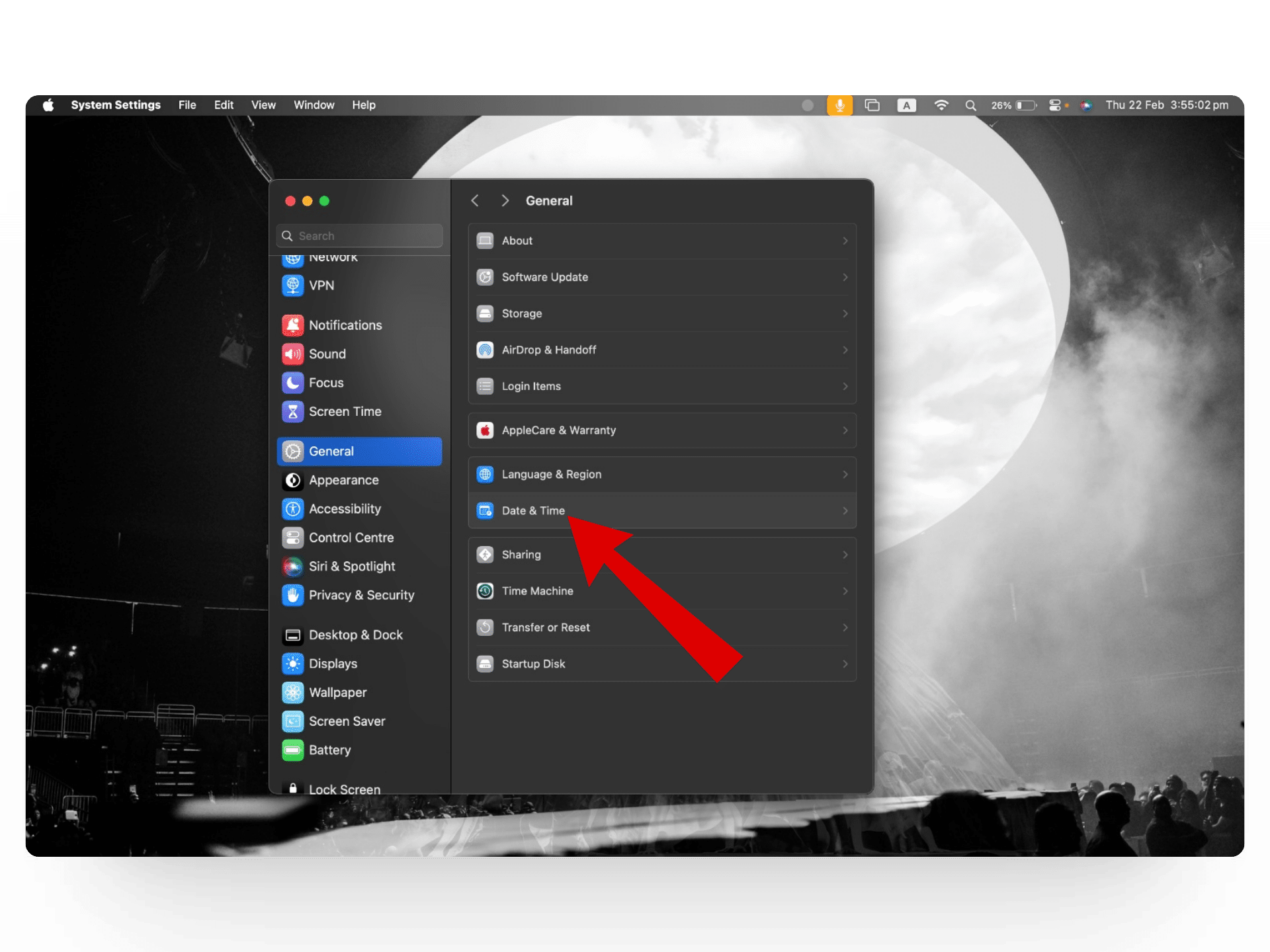
Task: Select the Wallpaper icon in sidebar
Action: point(292,692)
